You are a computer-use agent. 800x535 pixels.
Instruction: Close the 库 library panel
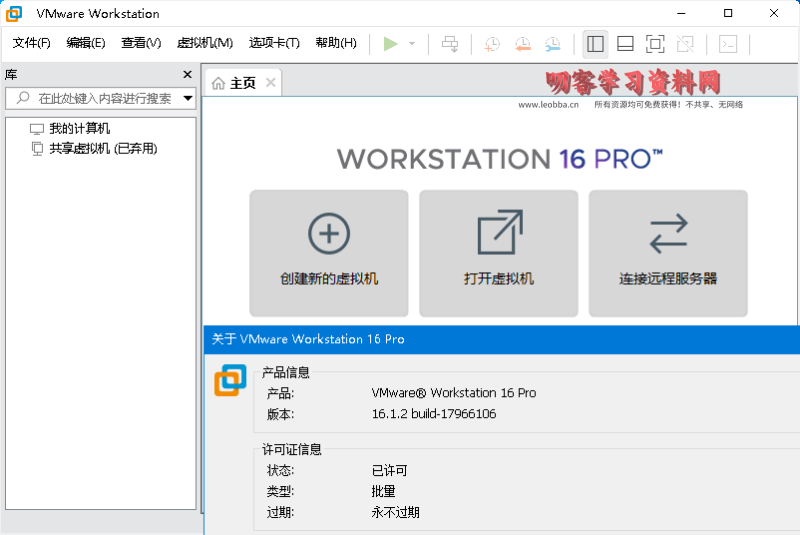point(187,74)
